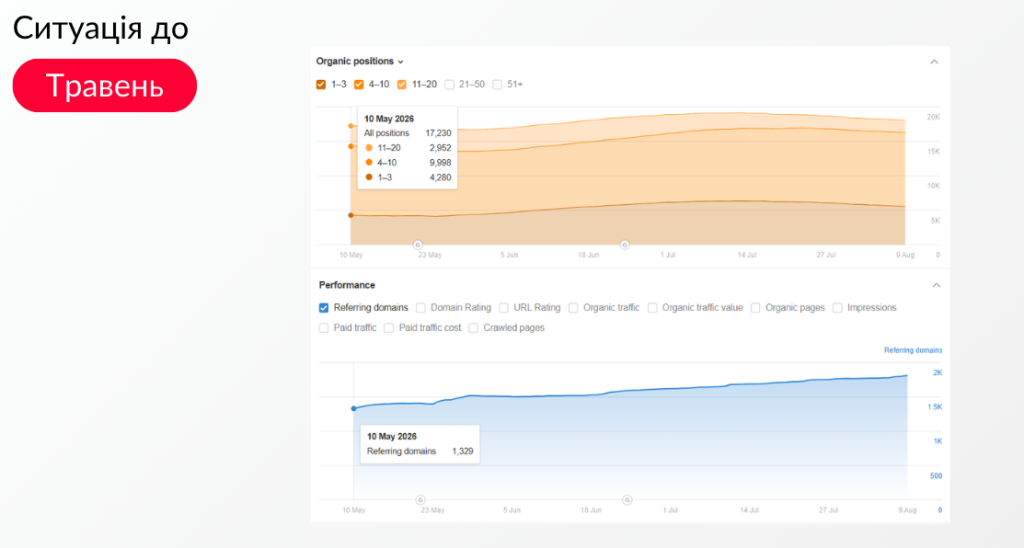Image resolution: width=1024 pixels, height=548 pixels.
Task: Uncheck the 11–20 positions checkbox
Action: tap(402, 84)
